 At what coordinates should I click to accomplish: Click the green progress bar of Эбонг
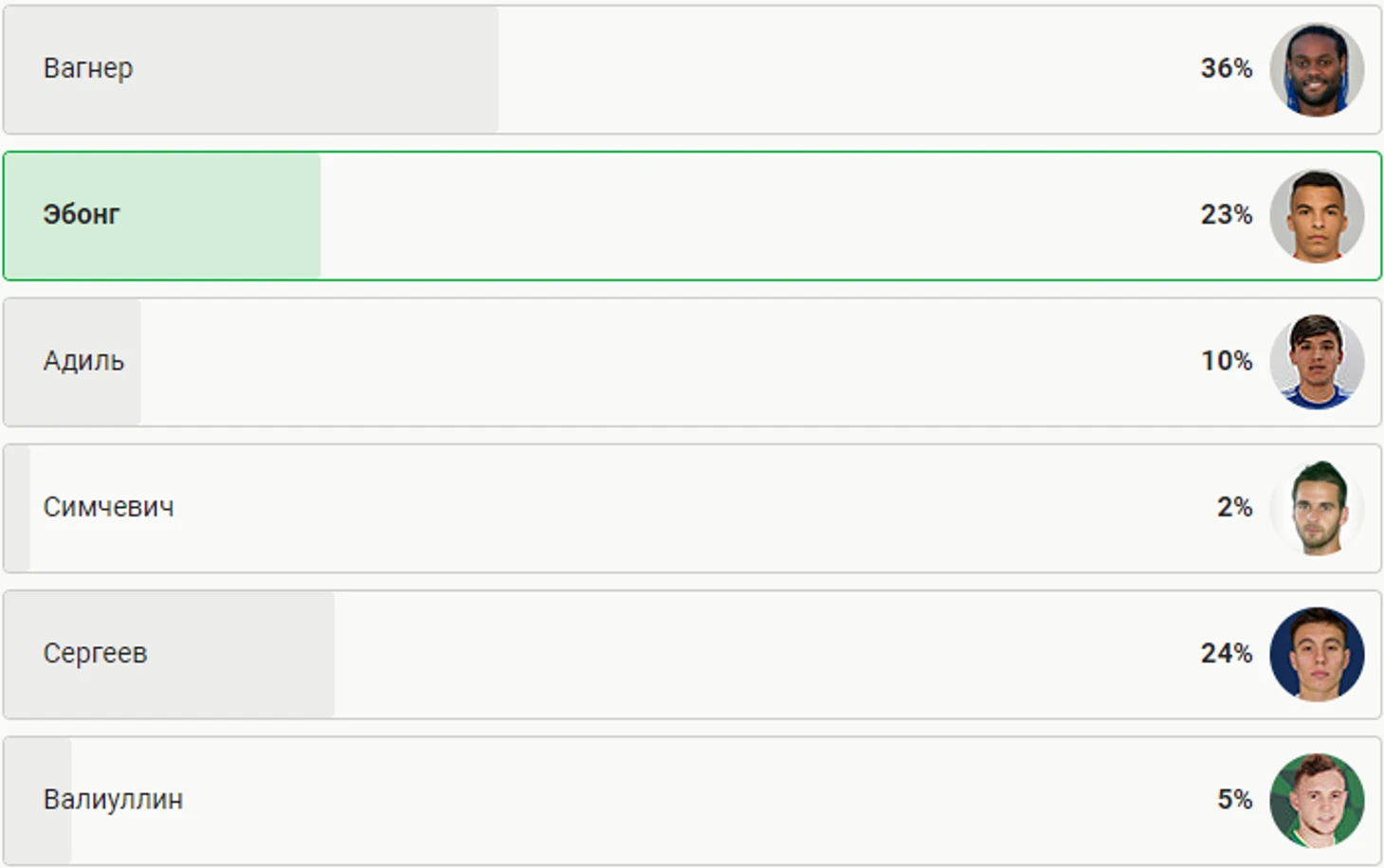click(162, 216)
